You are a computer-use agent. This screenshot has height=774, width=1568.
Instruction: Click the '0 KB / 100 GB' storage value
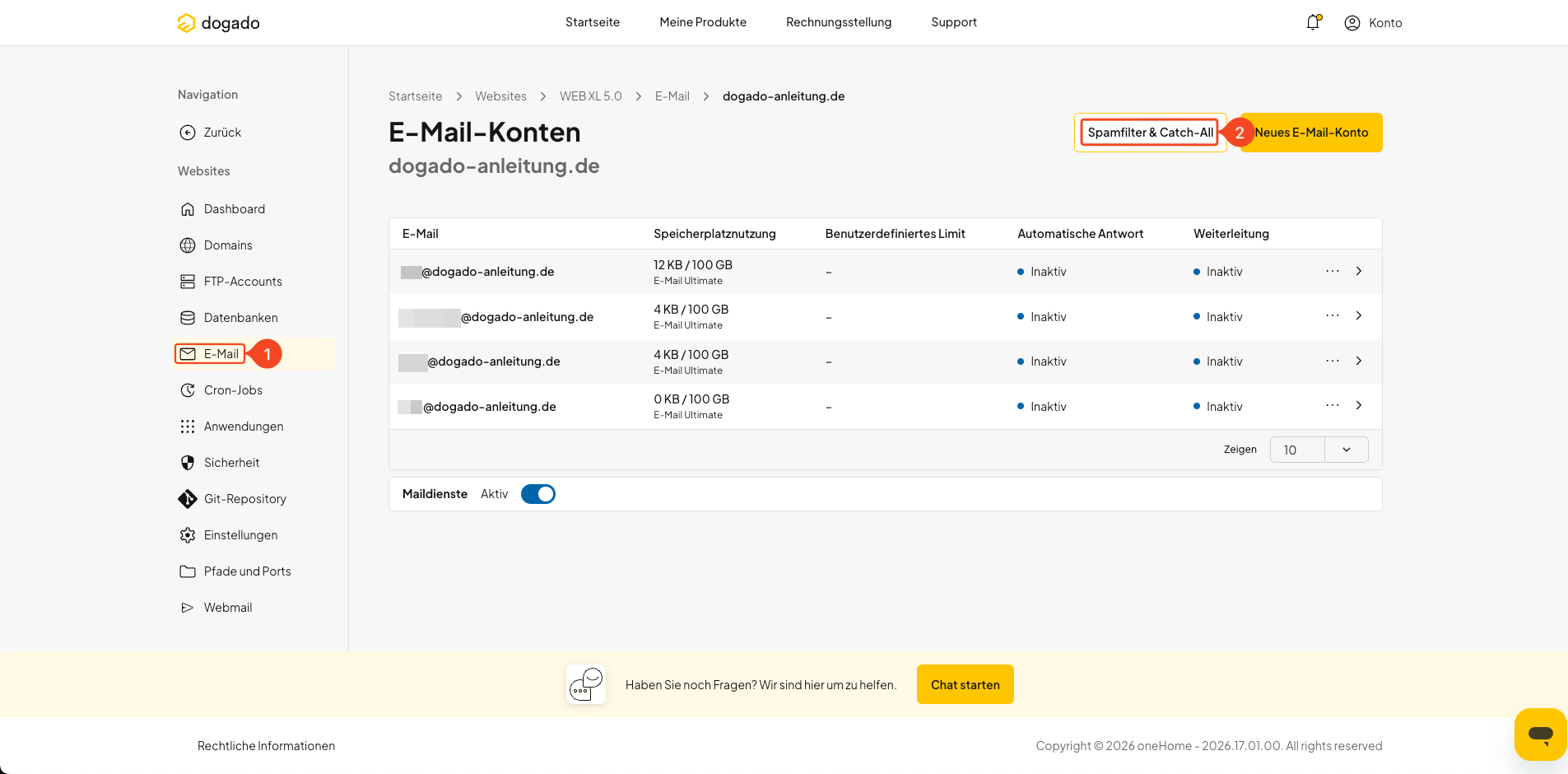point(691,399)
